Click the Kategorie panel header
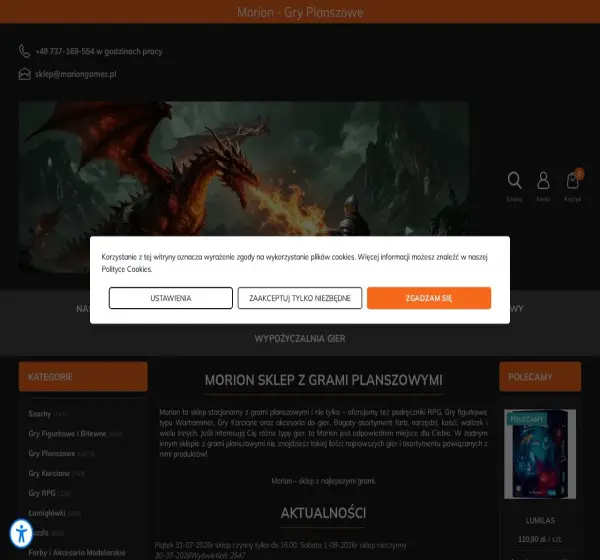This screenshot has height=560, width=600. [x=83, y=377]
